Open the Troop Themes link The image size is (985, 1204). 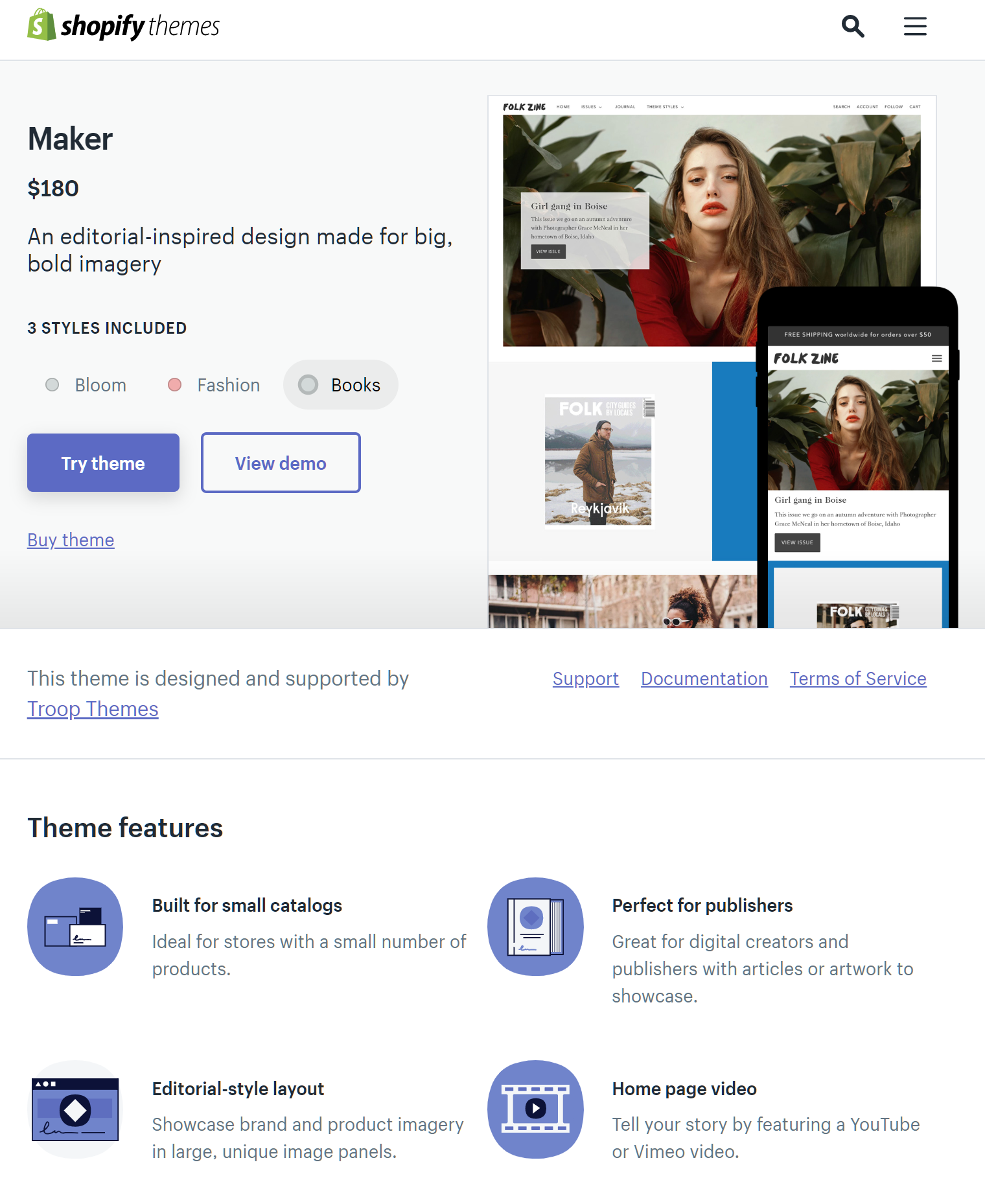pyautogui.click(x=93, y=709)
